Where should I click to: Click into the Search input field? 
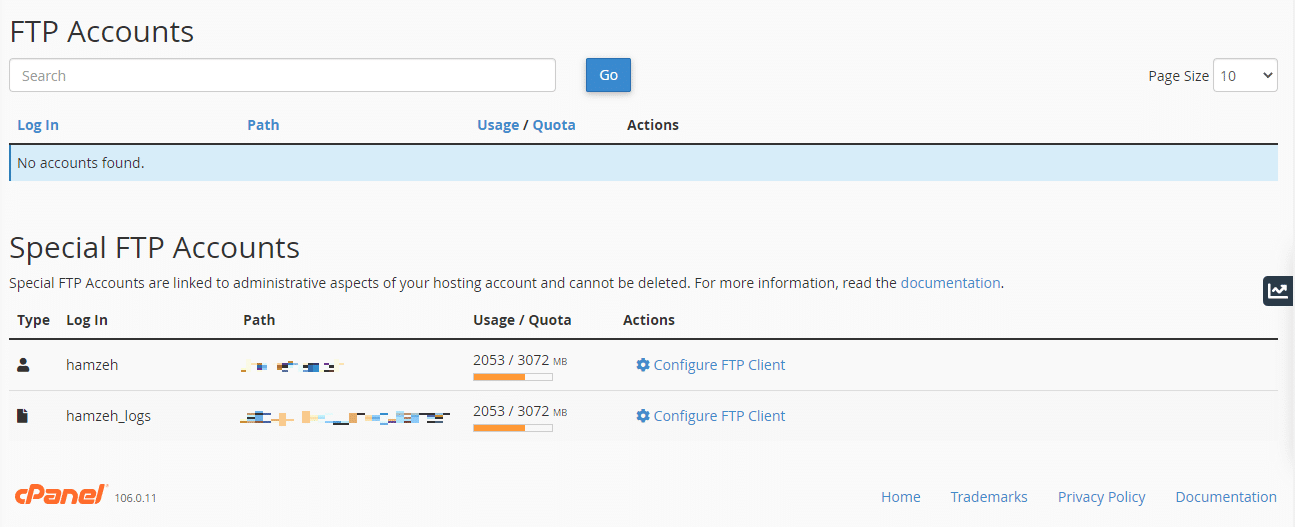click(282, 75)
